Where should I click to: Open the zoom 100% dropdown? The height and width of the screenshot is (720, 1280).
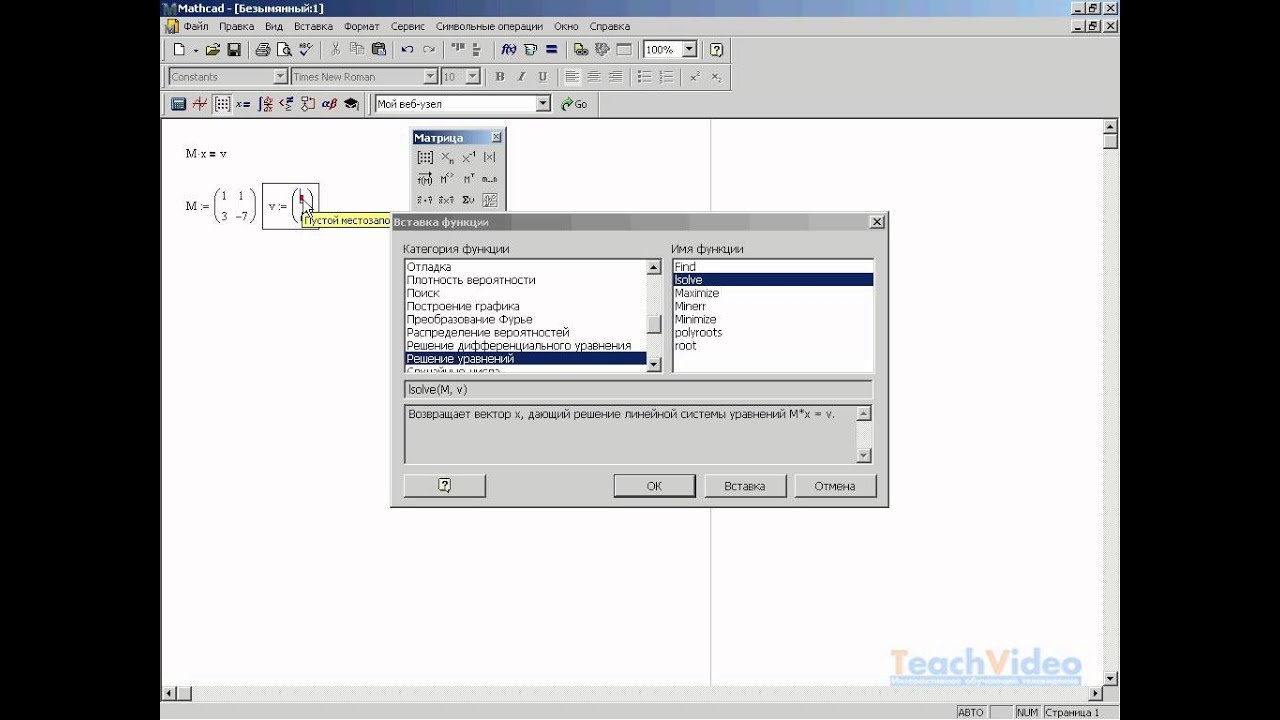(x=690, y=49)
